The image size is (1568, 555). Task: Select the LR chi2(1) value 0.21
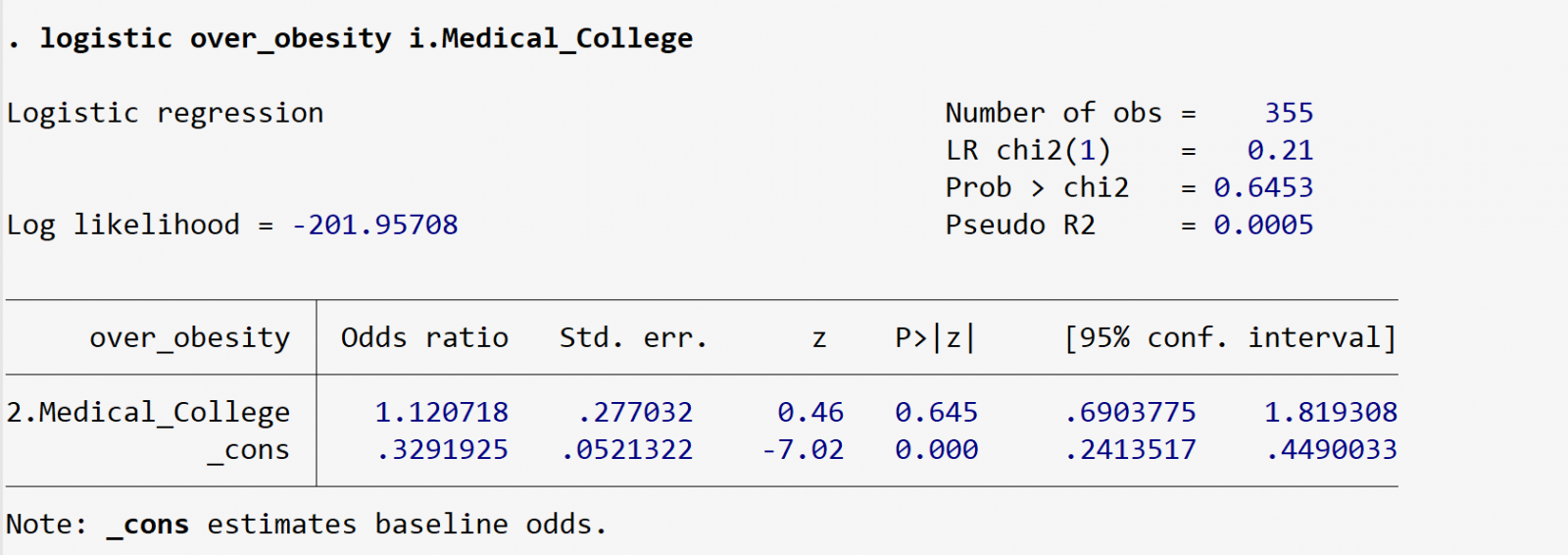pos(1279,150)
